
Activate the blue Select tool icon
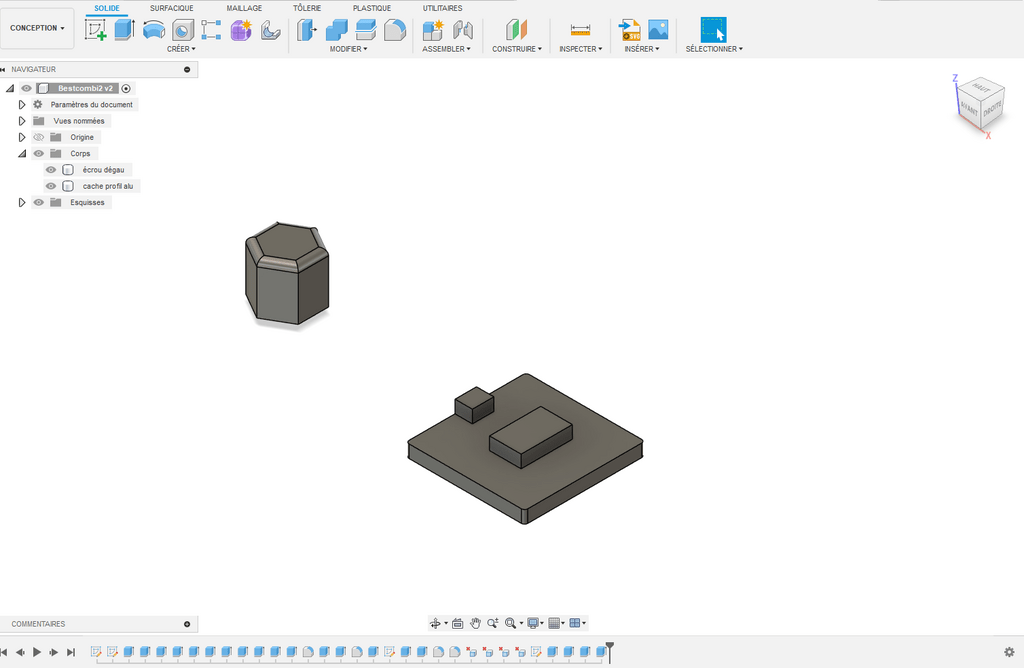click(x=713, y=30)
